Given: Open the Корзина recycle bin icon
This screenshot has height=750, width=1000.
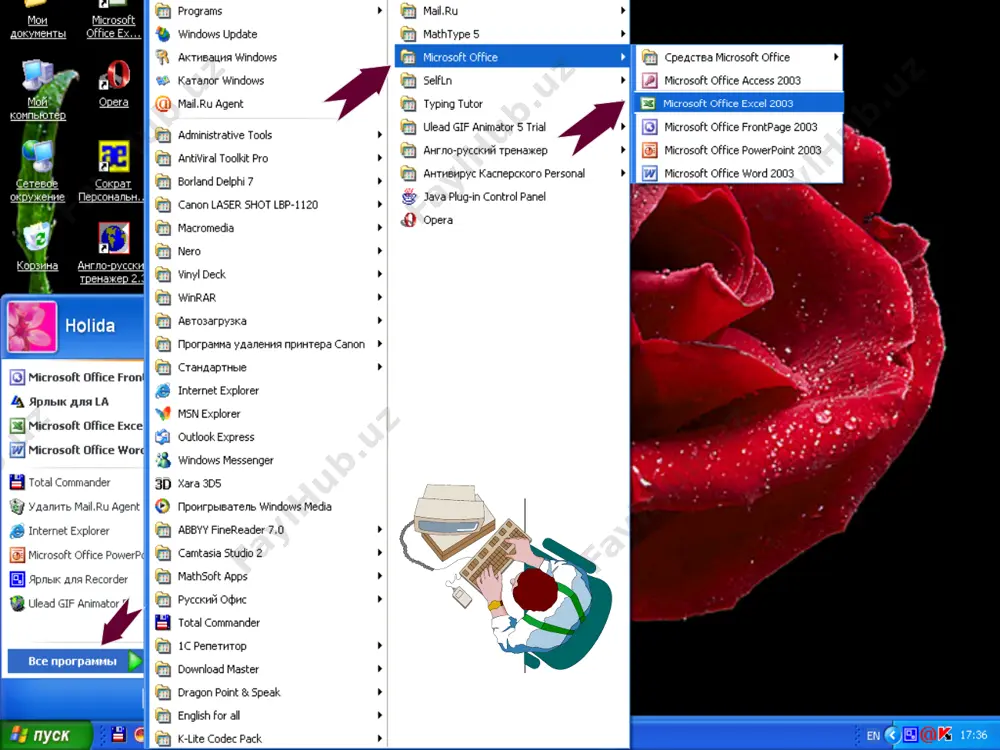Looking at the screenshot, I should tap(37, 239).
